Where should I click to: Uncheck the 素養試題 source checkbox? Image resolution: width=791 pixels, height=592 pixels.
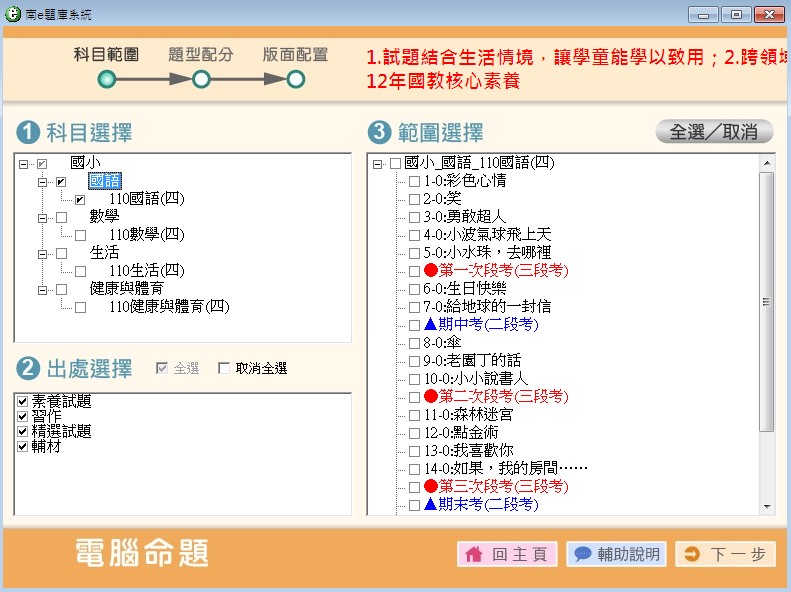coord(22,401)
